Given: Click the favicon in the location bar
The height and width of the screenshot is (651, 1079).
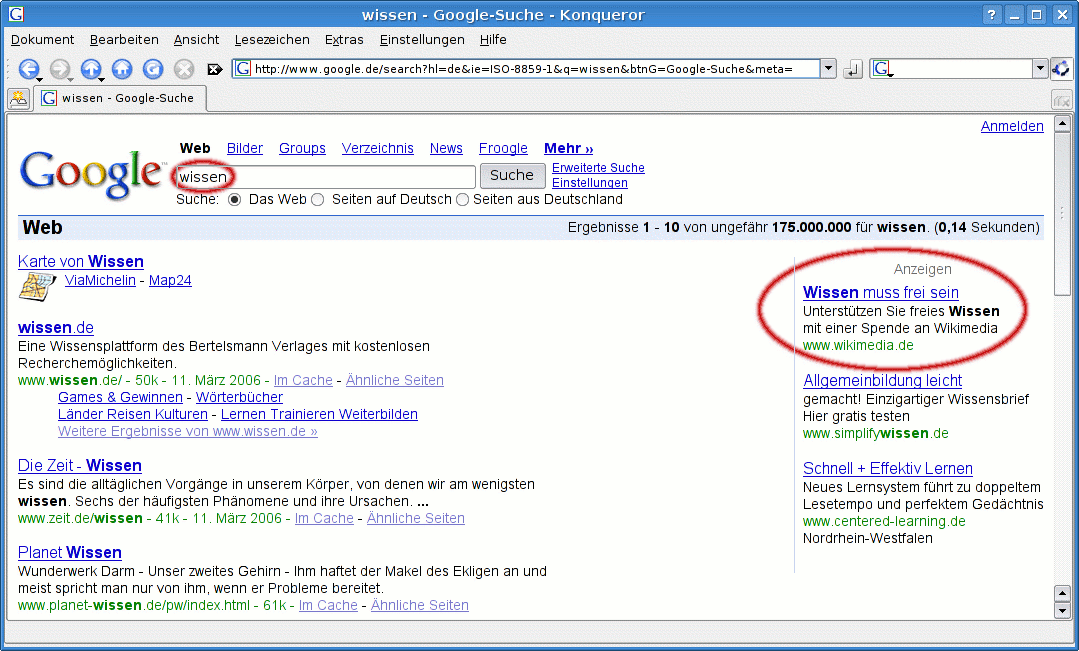Looking at the screenshot, I should point(243,69).
